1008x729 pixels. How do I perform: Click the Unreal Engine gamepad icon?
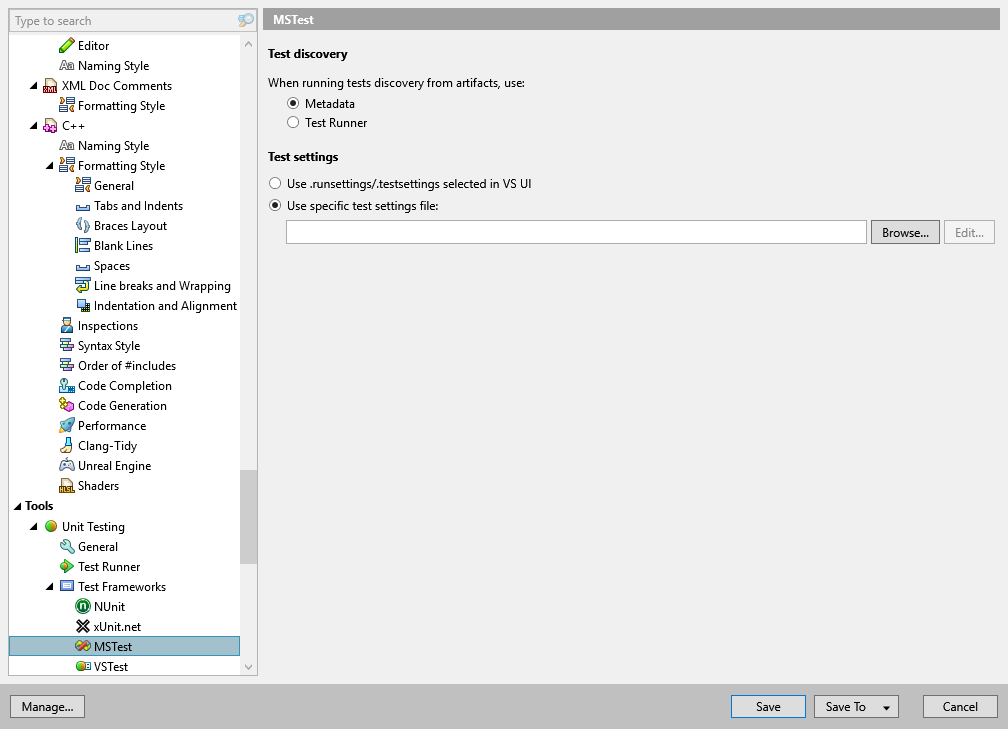point(67,465)
